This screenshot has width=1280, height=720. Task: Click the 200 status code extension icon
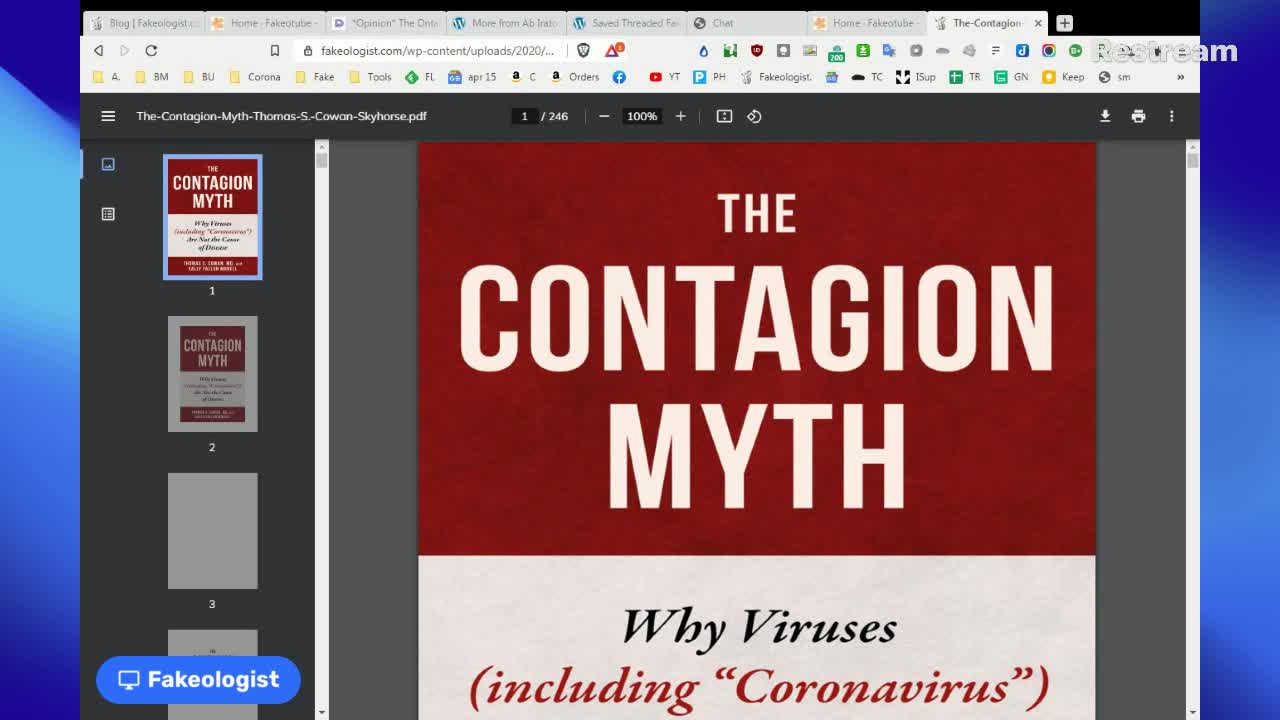point(836,52)
